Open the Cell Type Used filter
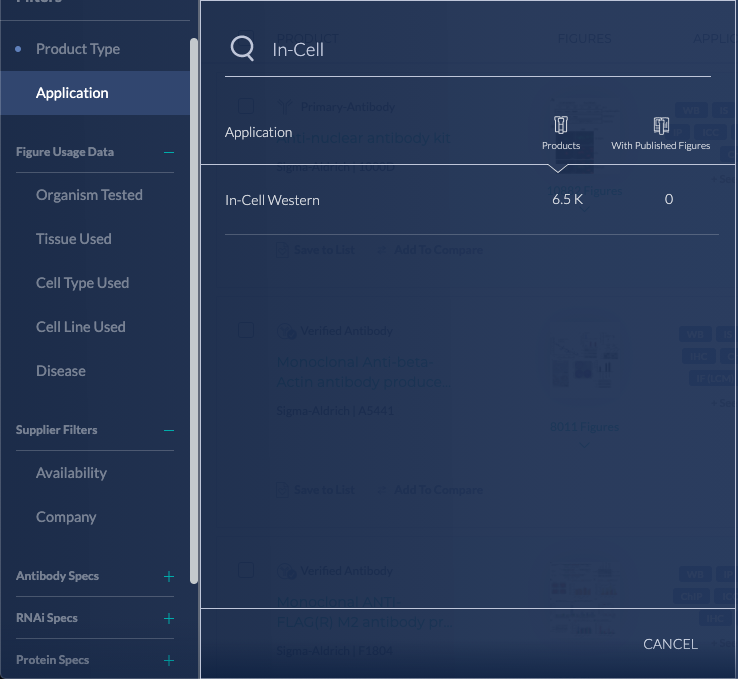 [82, 283]
